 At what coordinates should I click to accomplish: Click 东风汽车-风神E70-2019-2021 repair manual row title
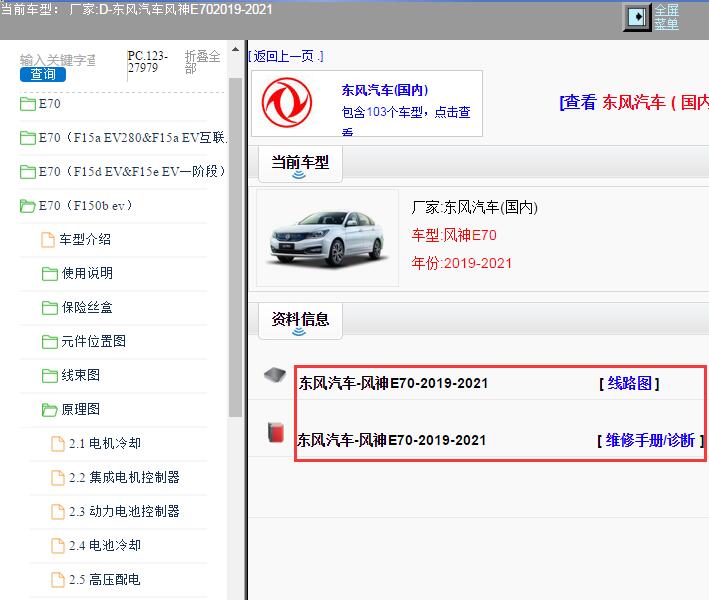(x=391, y=440)
